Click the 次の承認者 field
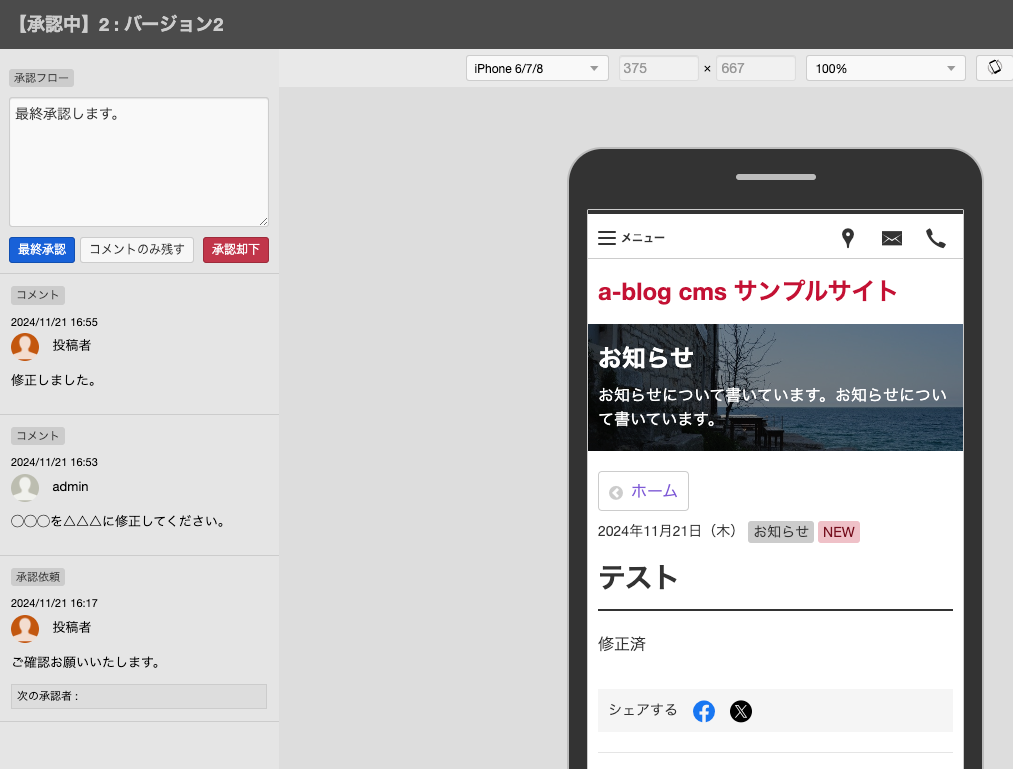Screen dimensions: 1013x769 pyautogui.click(x=139, y=696)
